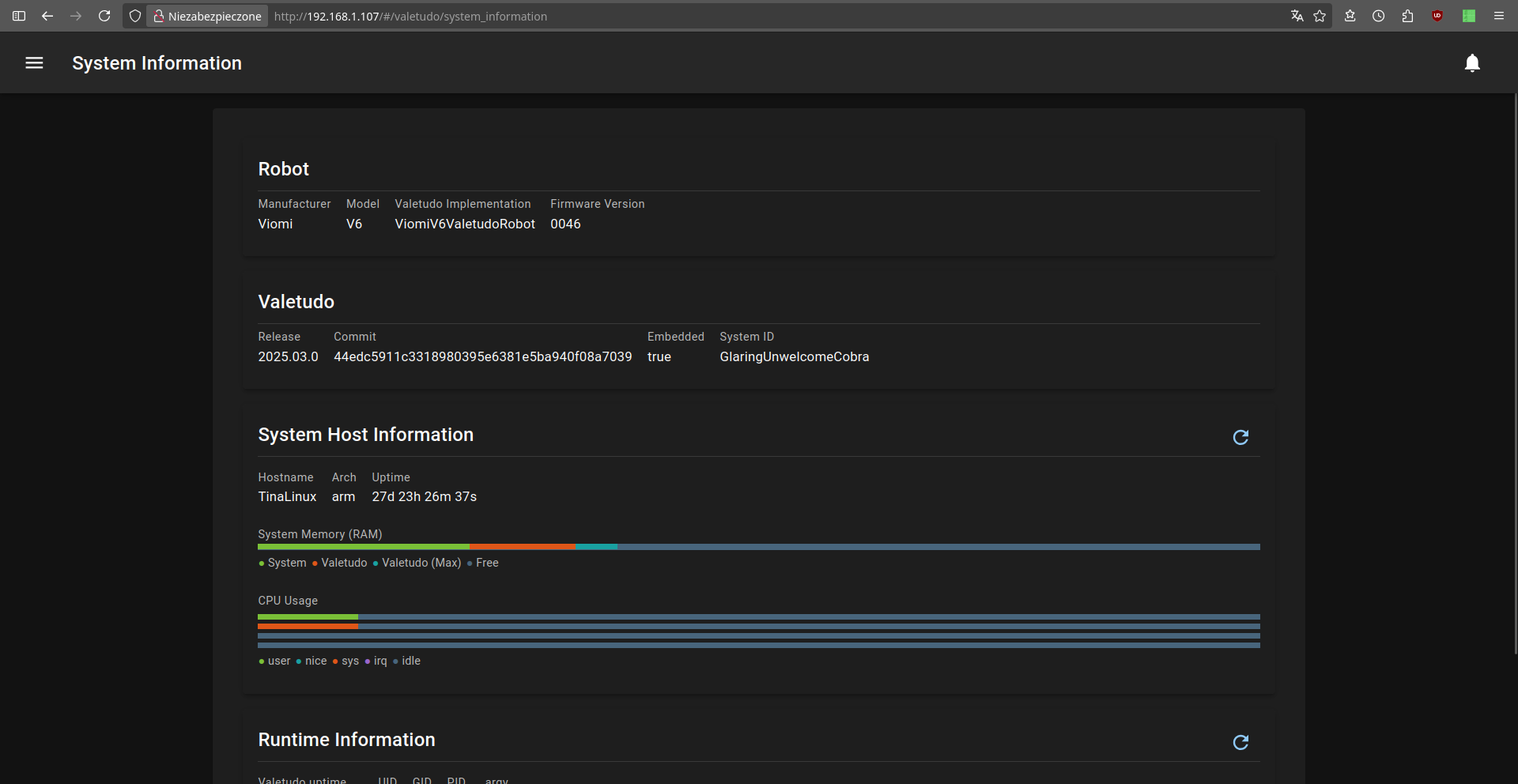Click the System Memory RAM usage bar
This screenshot has height=784, width=1518.
pyautogui.click(x=758, y=547)
